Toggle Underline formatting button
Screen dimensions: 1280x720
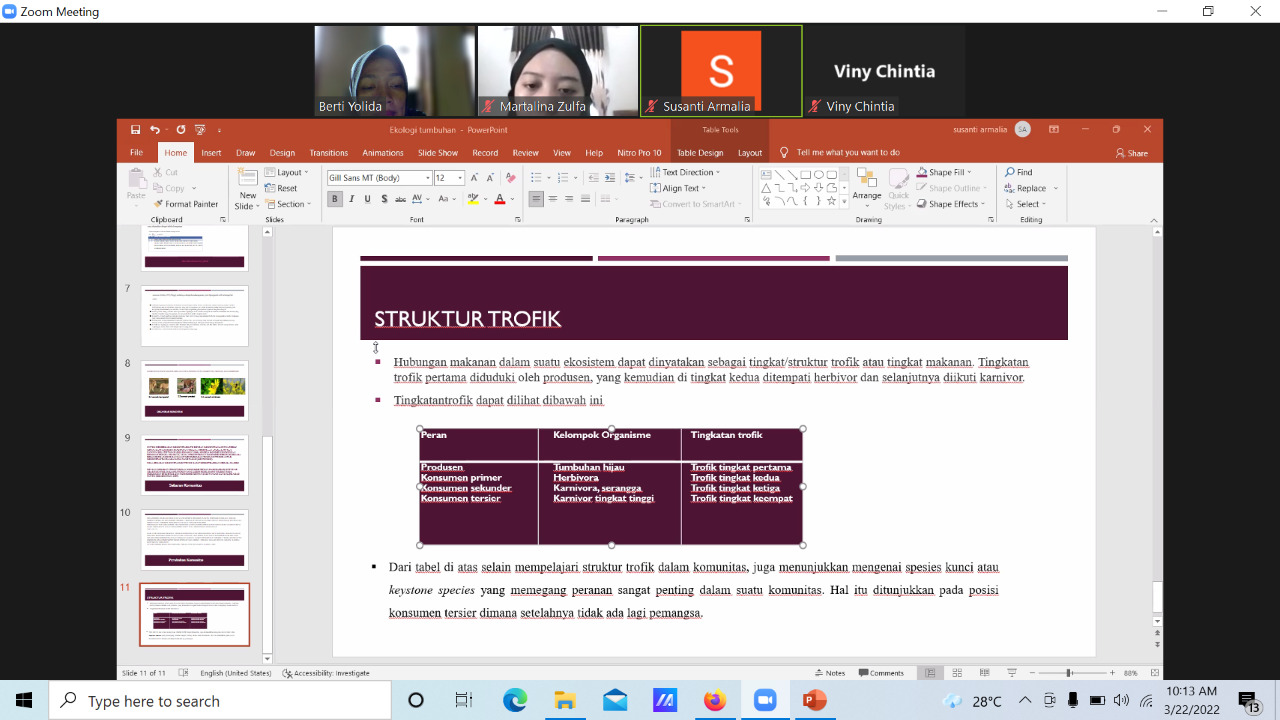tap(367, 199)
